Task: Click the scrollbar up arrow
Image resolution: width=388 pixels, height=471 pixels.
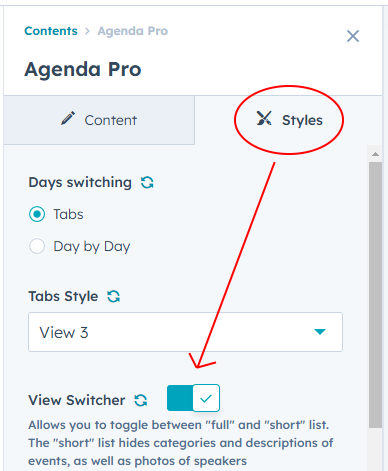Action: coord(375,154)
